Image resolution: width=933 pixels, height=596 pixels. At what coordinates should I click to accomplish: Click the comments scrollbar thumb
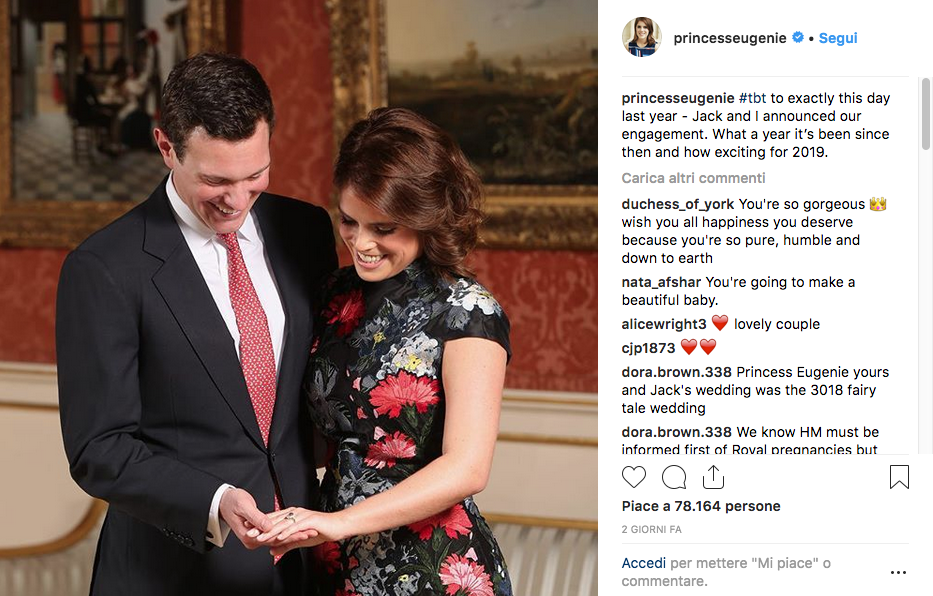click(925, 114)
